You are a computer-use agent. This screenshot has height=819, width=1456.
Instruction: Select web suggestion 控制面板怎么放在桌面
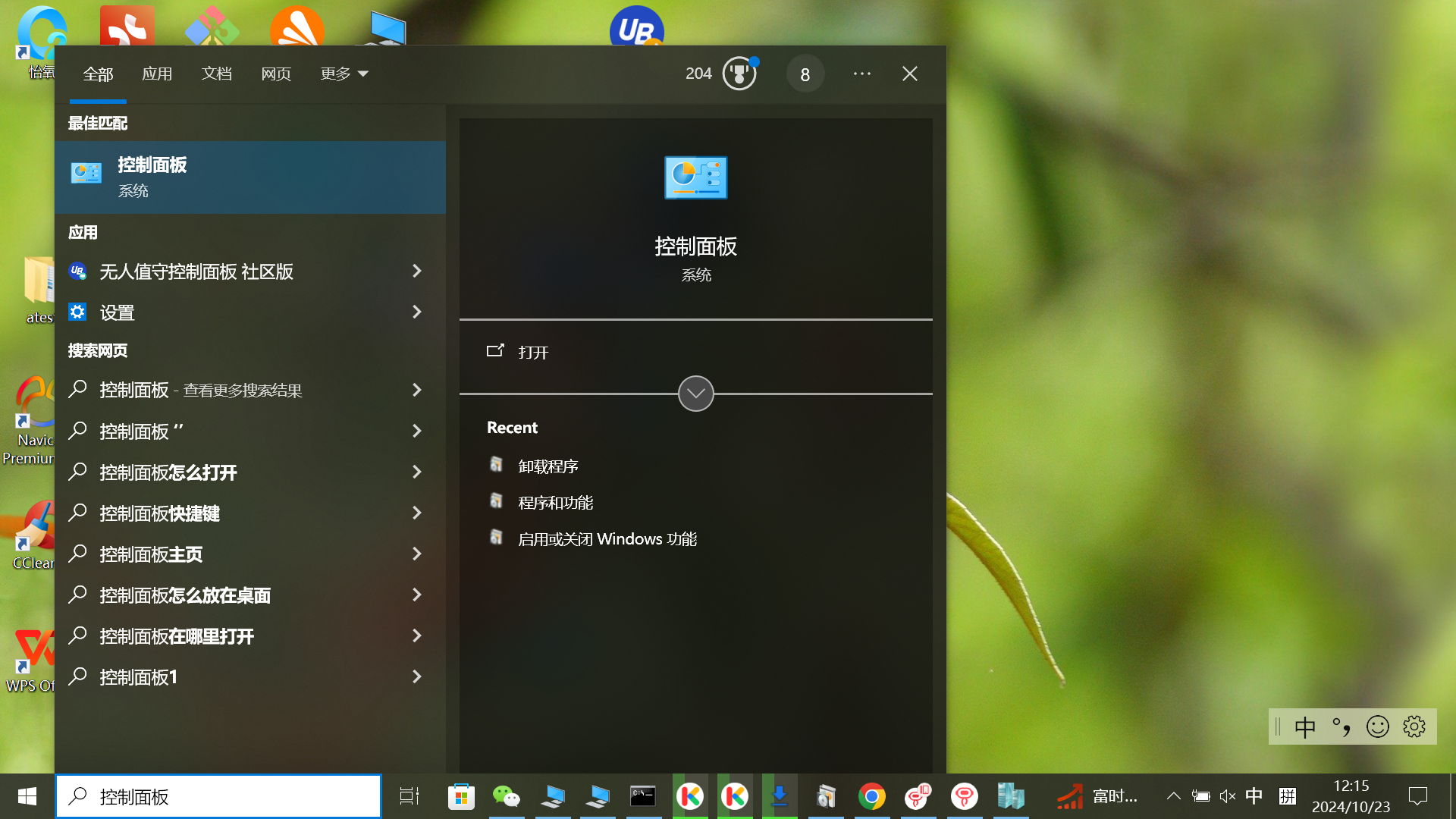227,595
